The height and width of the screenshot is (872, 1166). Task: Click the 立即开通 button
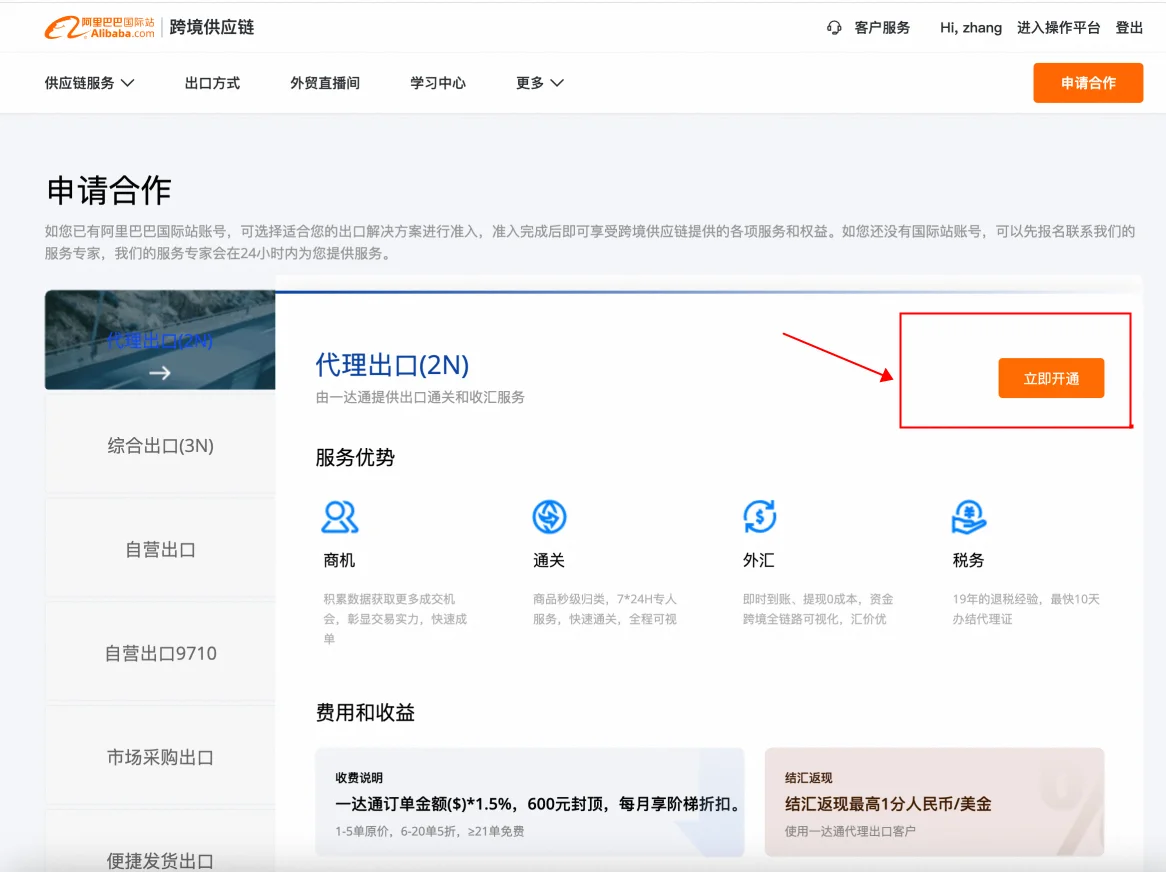pos(1051,378)
